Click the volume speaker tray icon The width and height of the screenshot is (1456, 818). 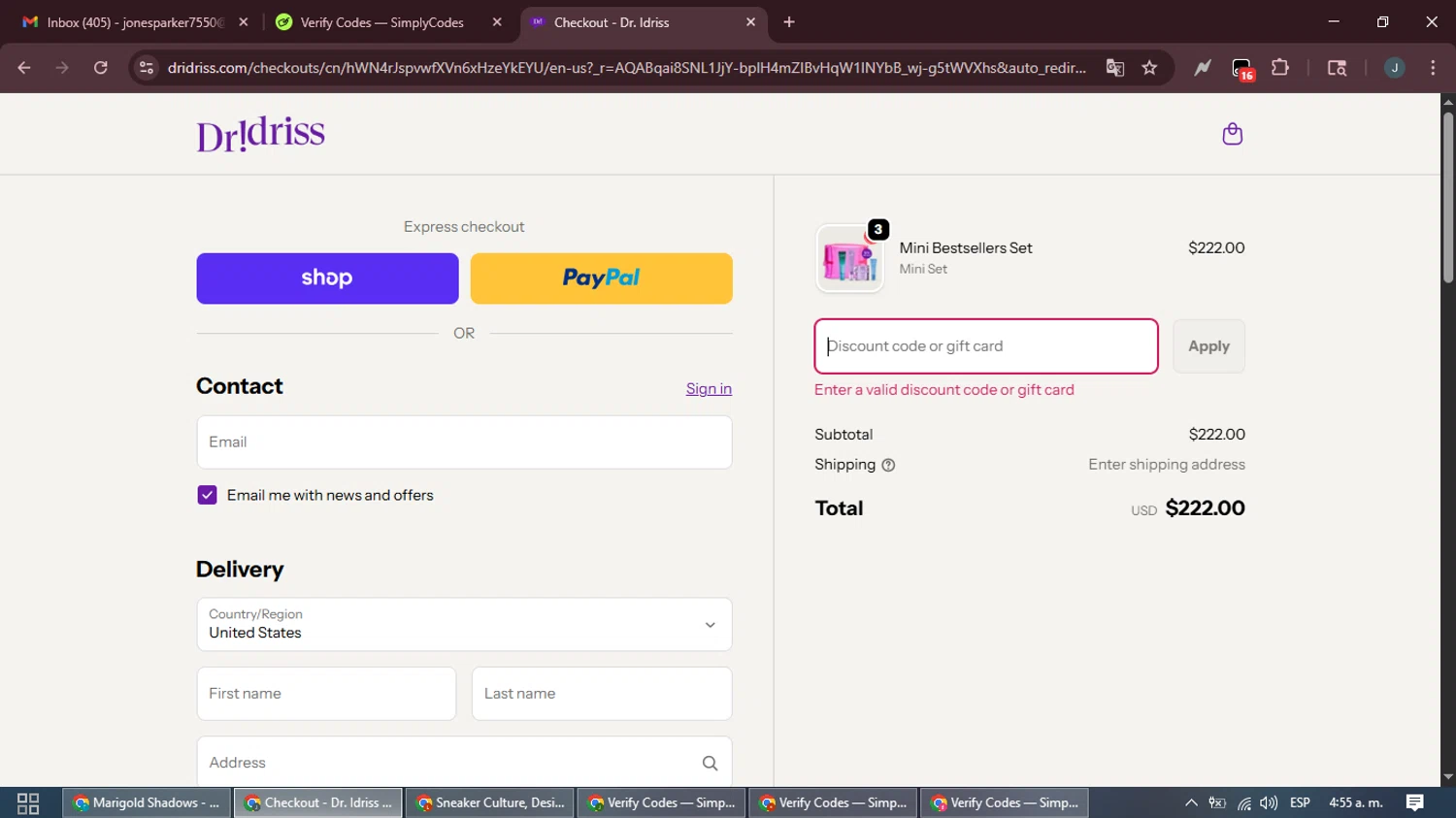[1269, 802]
